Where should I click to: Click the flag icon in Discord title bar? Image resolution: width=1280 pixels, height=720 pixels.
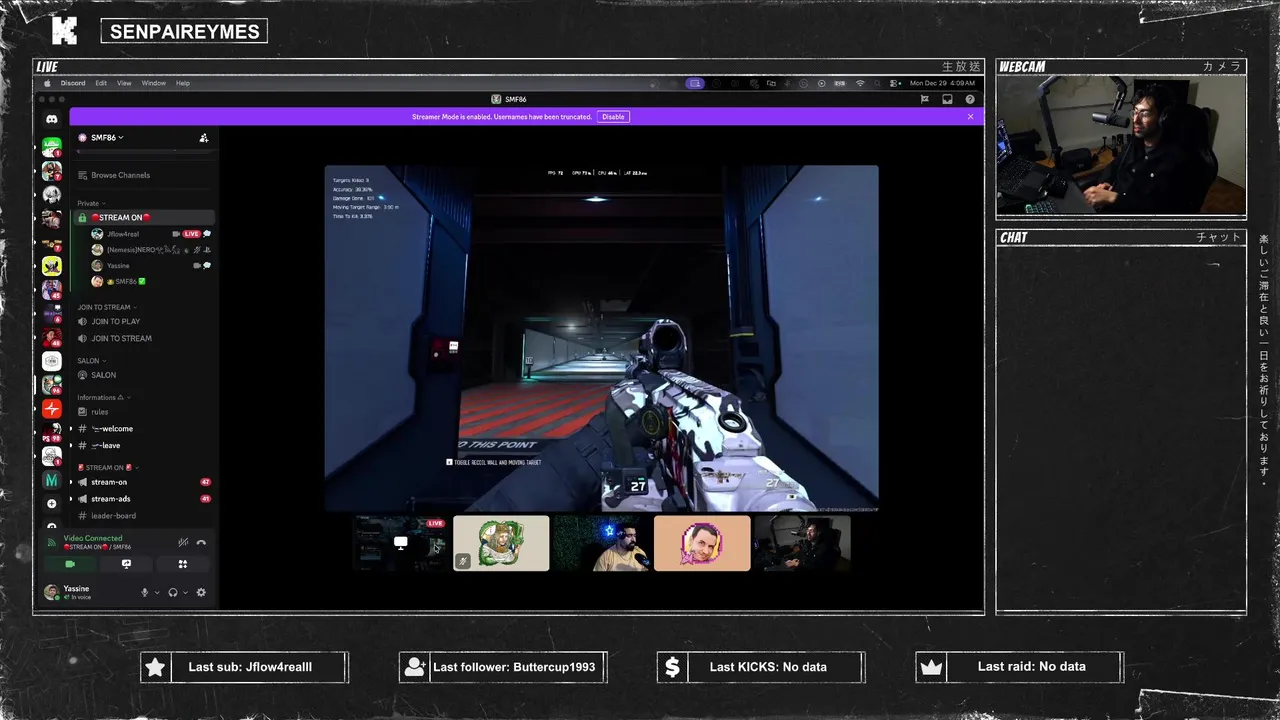pos(925,100)
